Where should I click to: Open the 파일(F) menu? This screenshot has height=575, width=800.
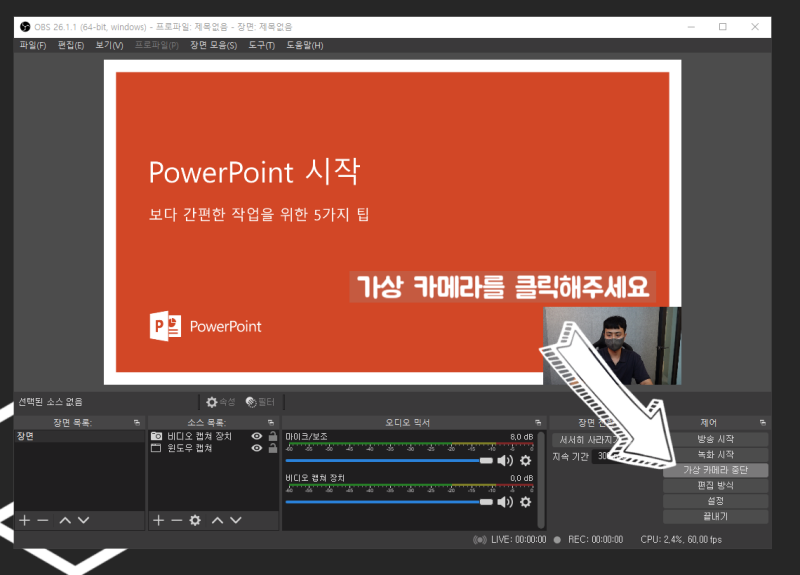tap(33, 45)
